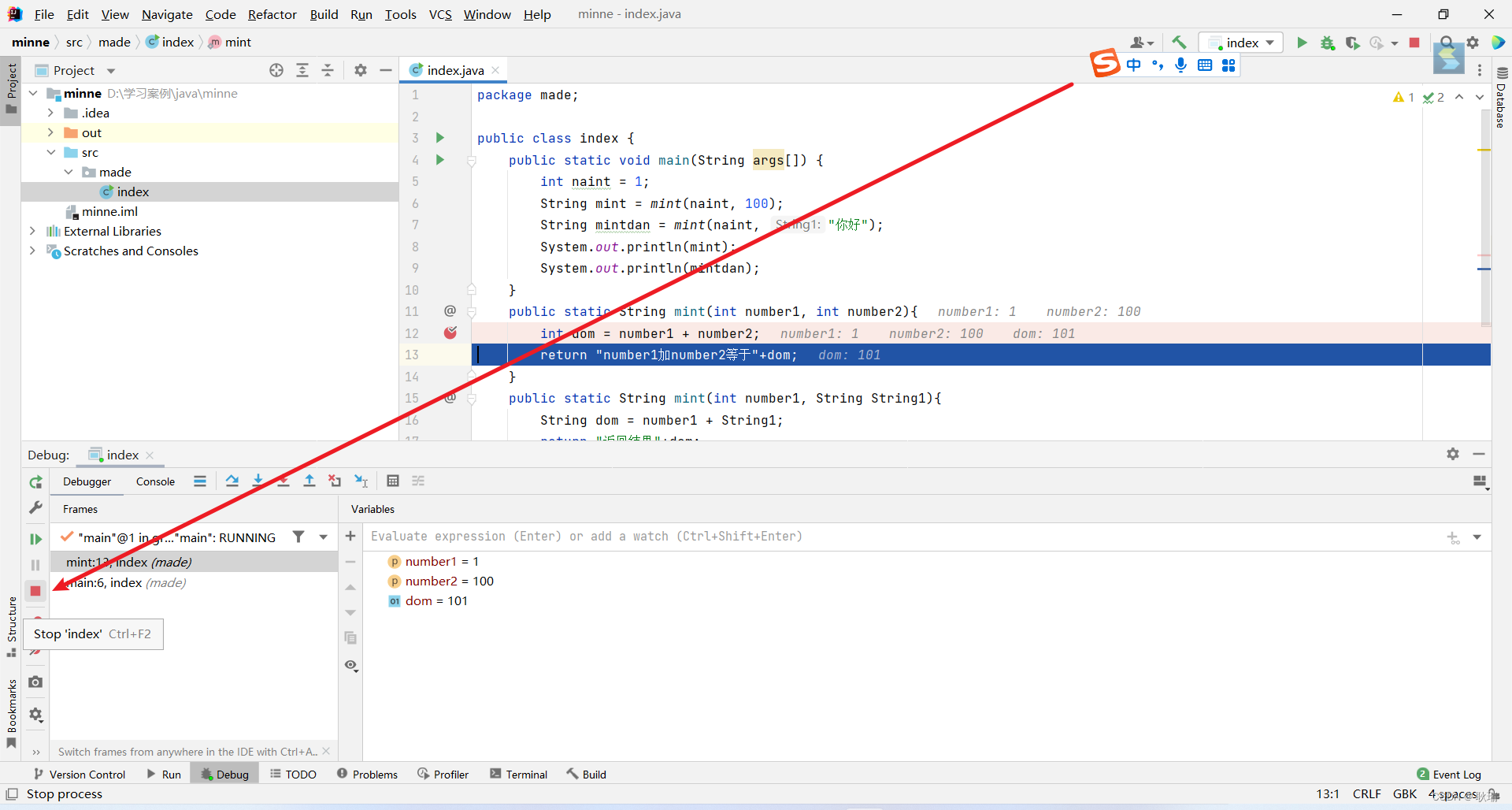This screenshot has width=1512, height=810.
Task: Open the Refactor menu
Action: click(x=272, y=14)
